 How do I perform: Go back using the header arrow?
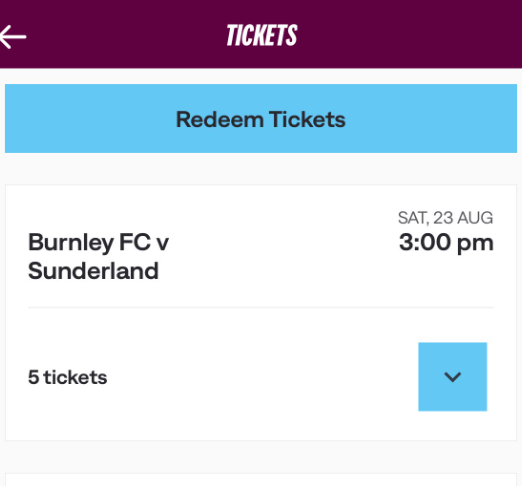[13, 37]
